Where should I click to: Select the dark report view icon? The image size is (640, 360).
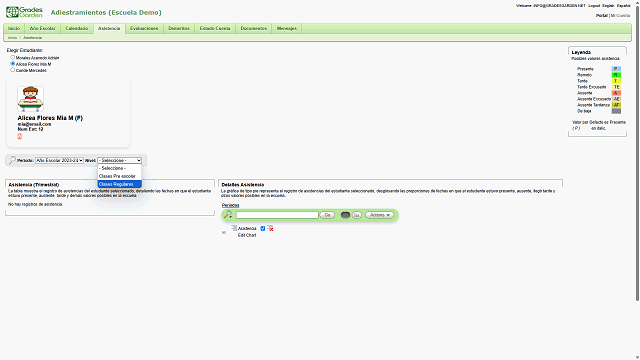345,215
